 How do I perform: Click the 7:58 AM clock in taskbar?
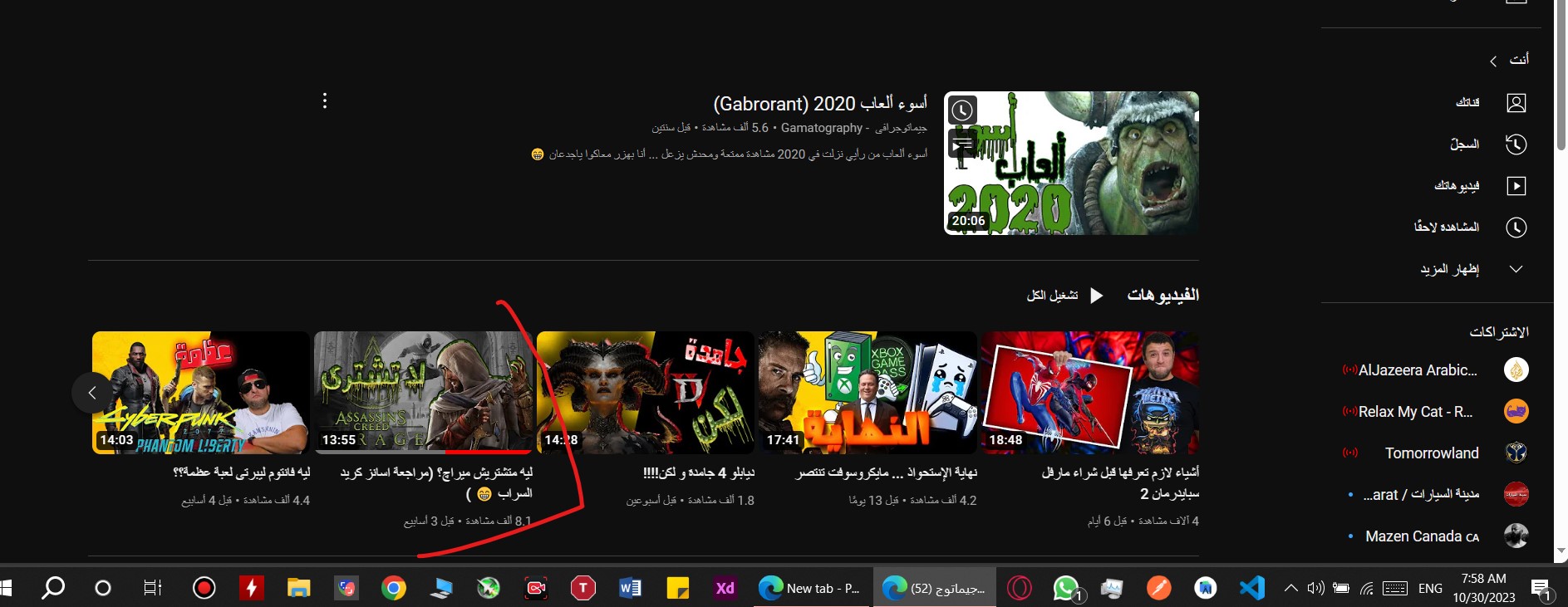[x=1484, y=579]
